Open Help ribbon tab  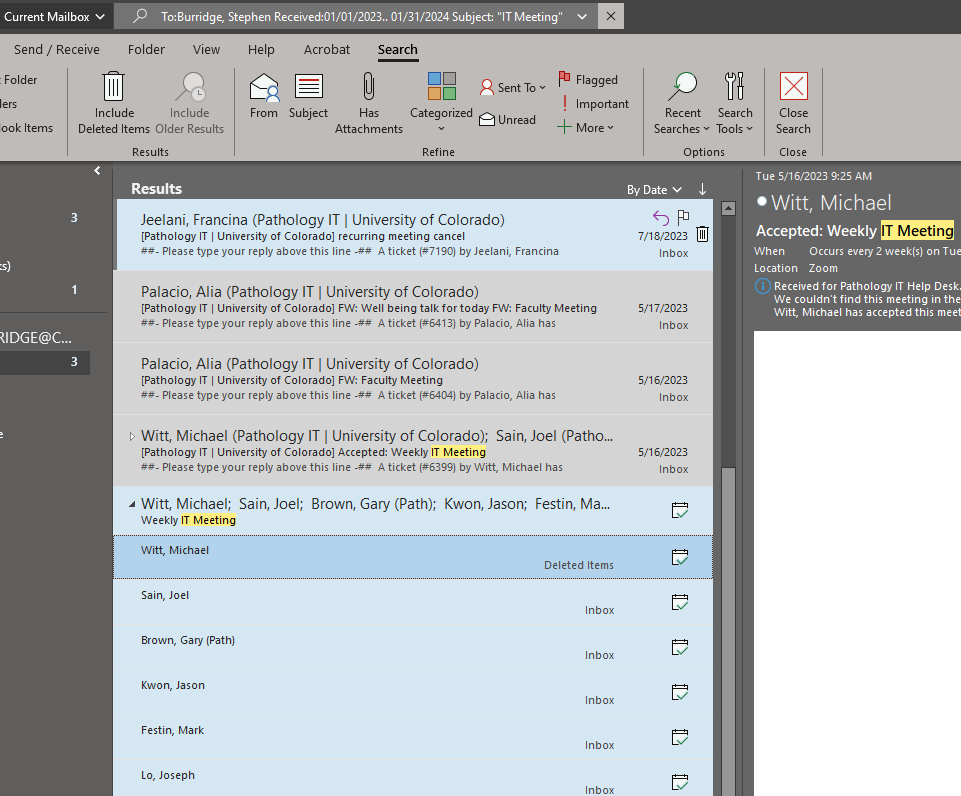261,50
